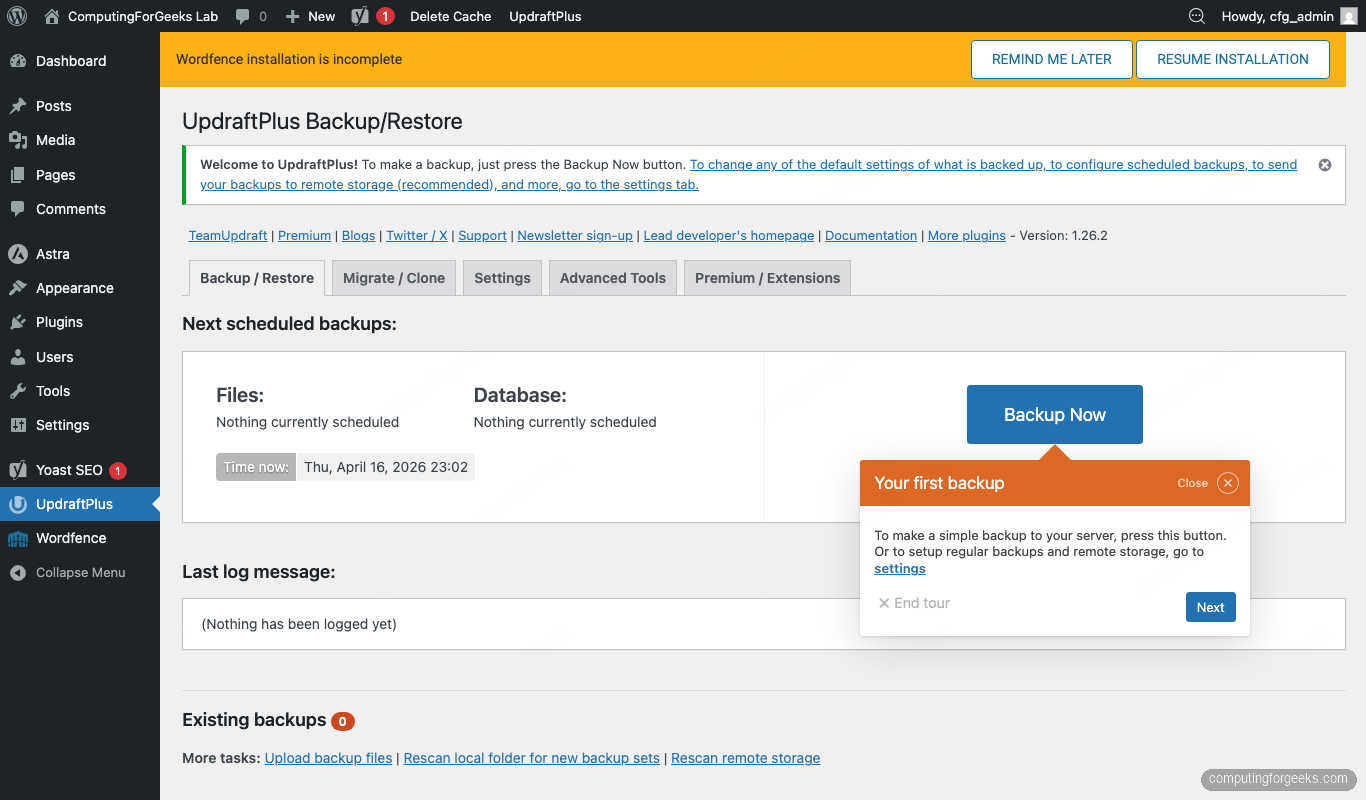This screenshot has height=800, width=1366.
Task: Open the Advanced Tools tab
Action: [612, 277]
